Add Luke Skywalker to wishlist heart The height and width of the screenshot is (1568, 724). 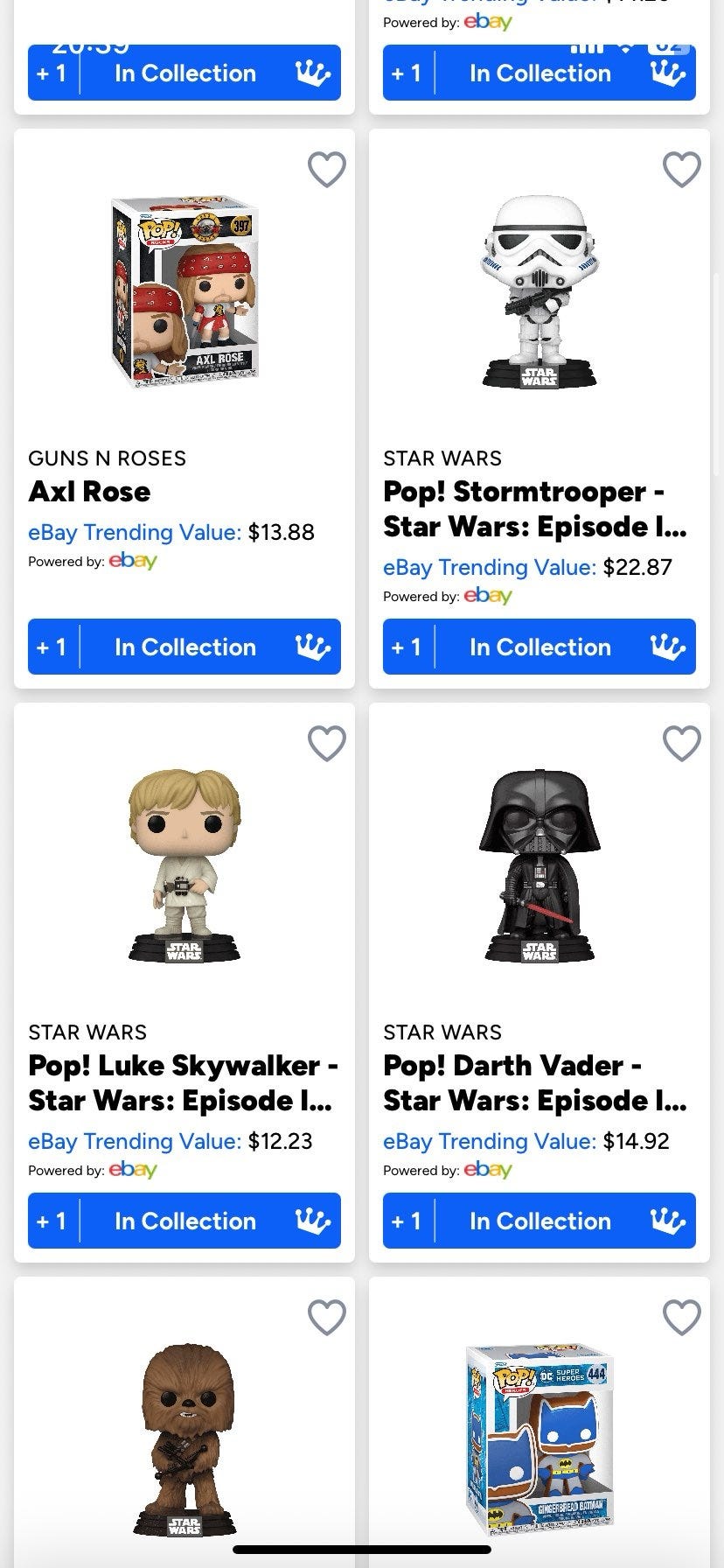[327, 744]
